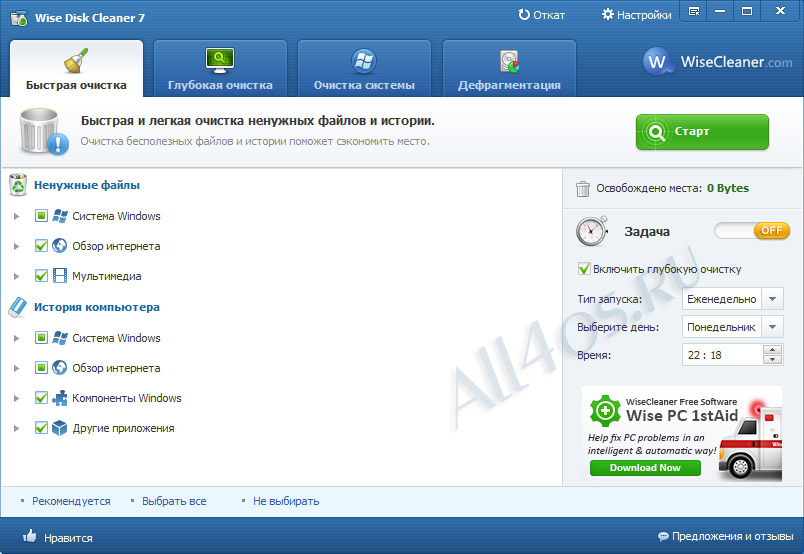
Task: Expand Система Windows under Ненужные файлы
Action: coord(16,216)
